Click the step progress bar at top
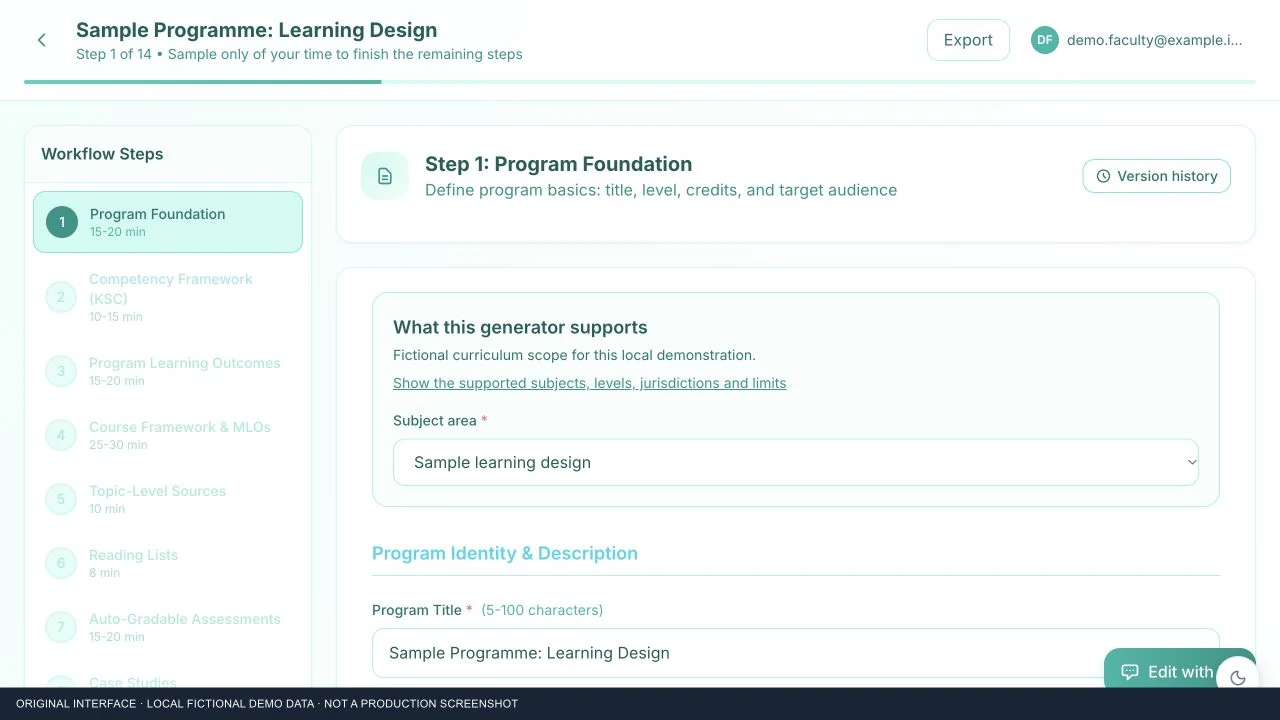1280x720 pixels. click(640, 82)
